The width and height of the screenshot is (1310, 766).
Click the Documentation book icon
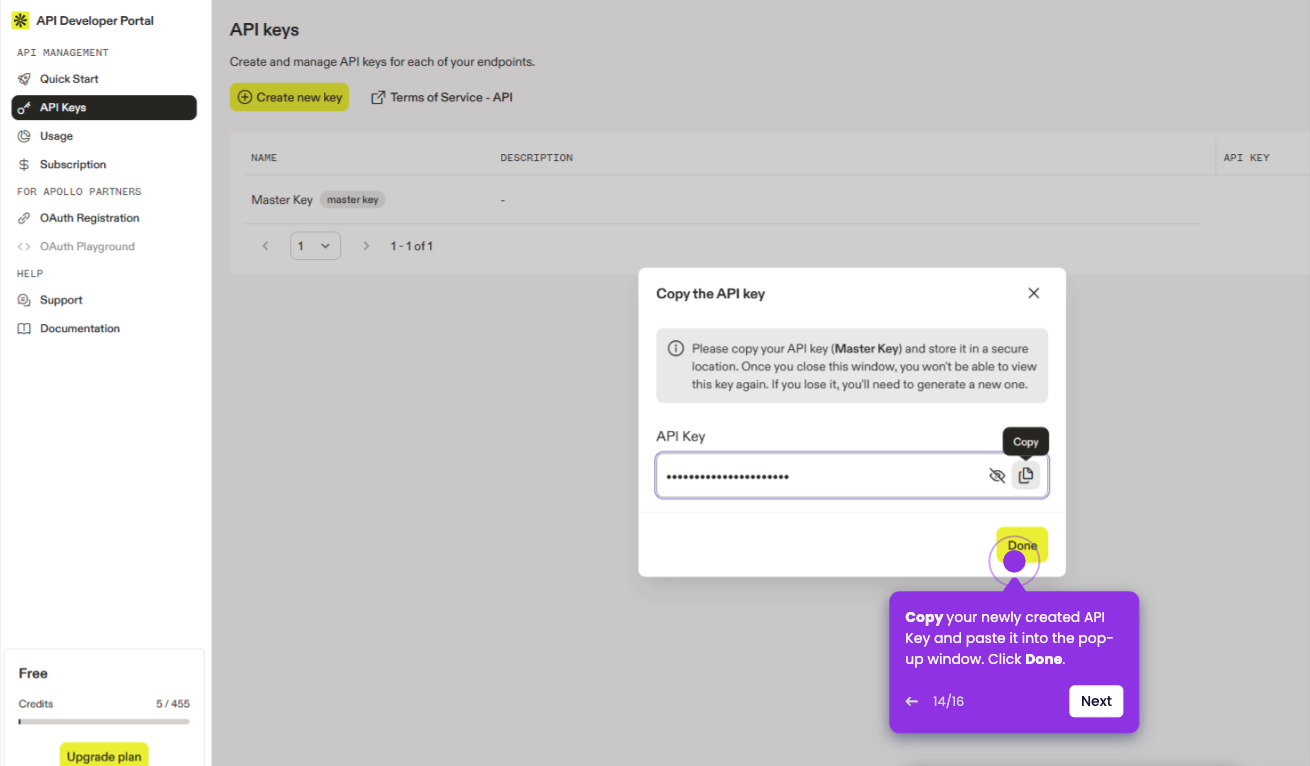coord(24,329)
